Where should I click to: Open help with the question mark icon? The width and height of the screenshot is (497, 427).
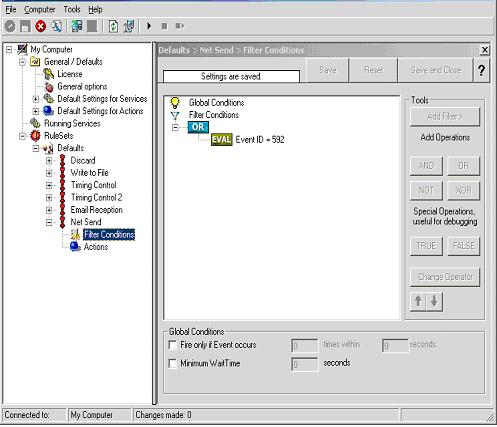click(x=481, y=70)
